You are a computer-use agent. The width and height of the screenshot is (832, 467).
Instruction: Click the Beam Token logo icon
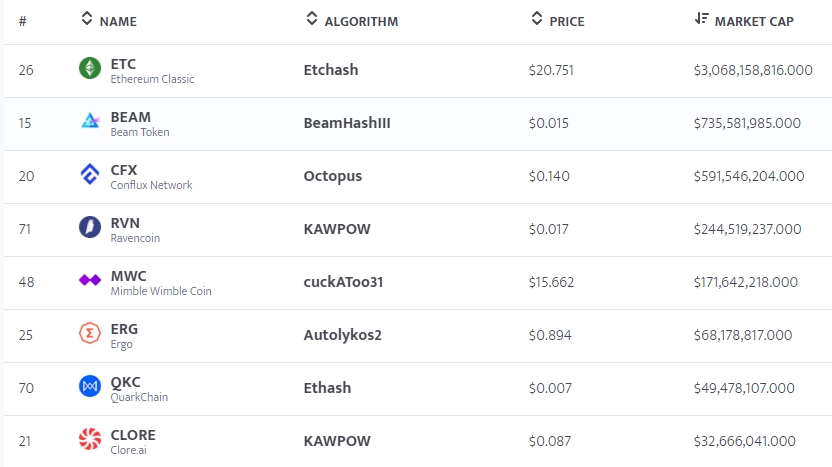click(x=90, y=123)
